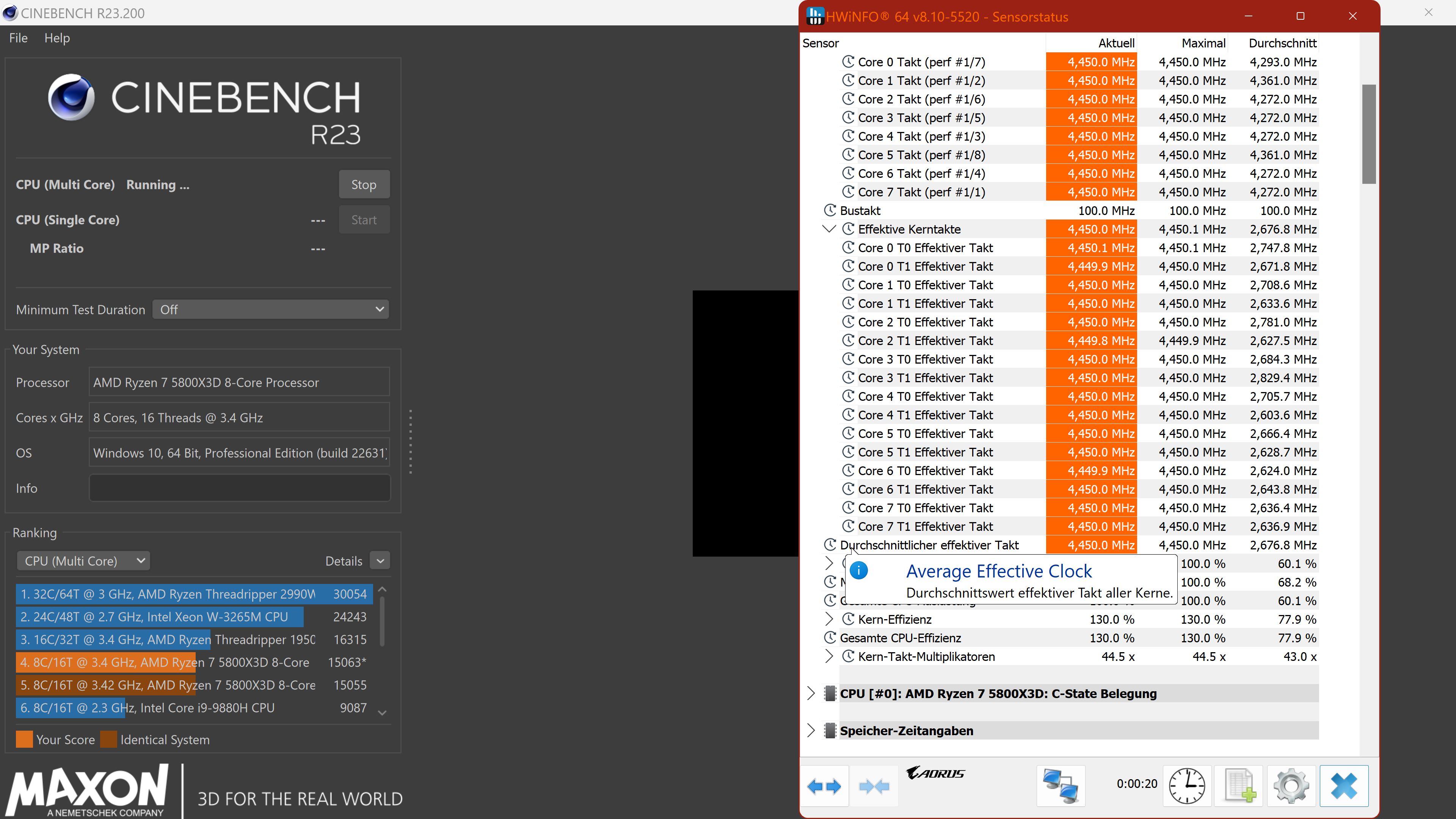The width and height of the screenshot is (1456, 819).
Task: Open the Help menu in Cinebench
Action: pos(57,38)
